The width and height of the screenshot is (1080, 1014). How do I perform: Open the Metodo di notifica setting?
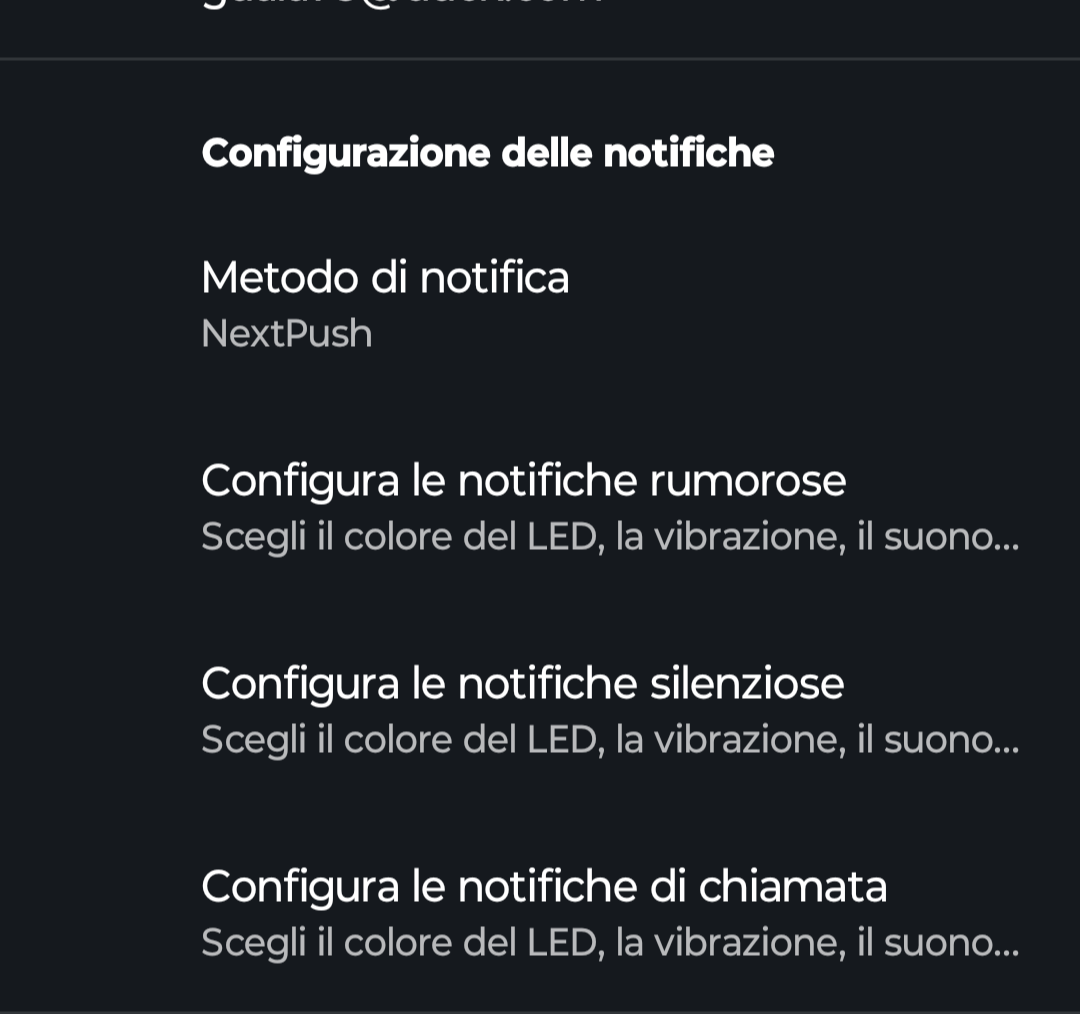tap(540, 304)
